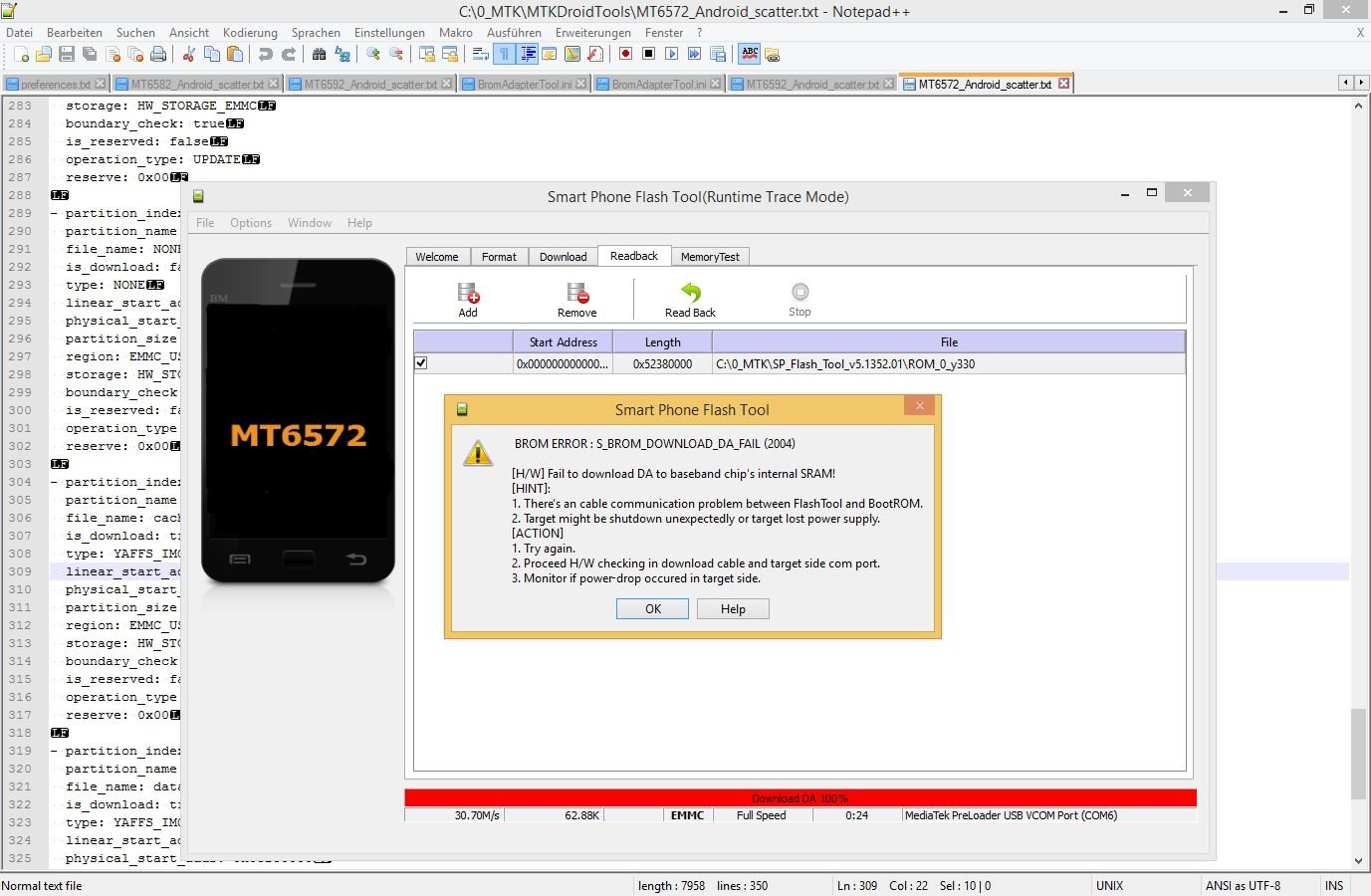
Task: Click the Stop Recording macro icon
Action: (648, 54)
